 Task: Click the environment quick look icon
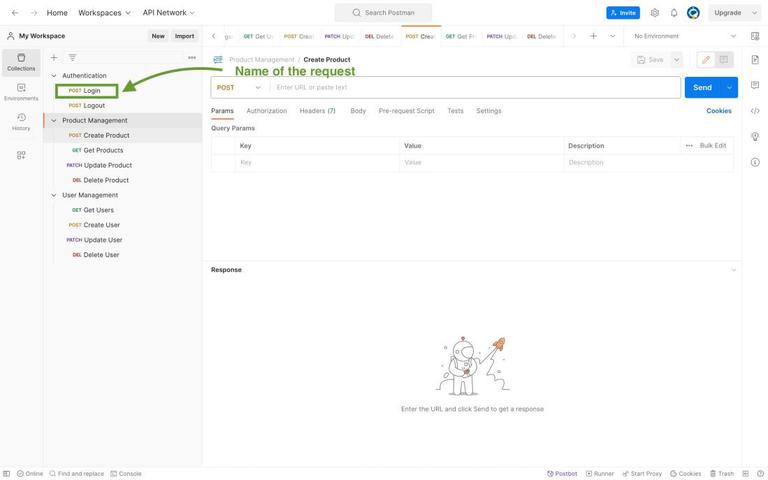click(x=755, y=36)
